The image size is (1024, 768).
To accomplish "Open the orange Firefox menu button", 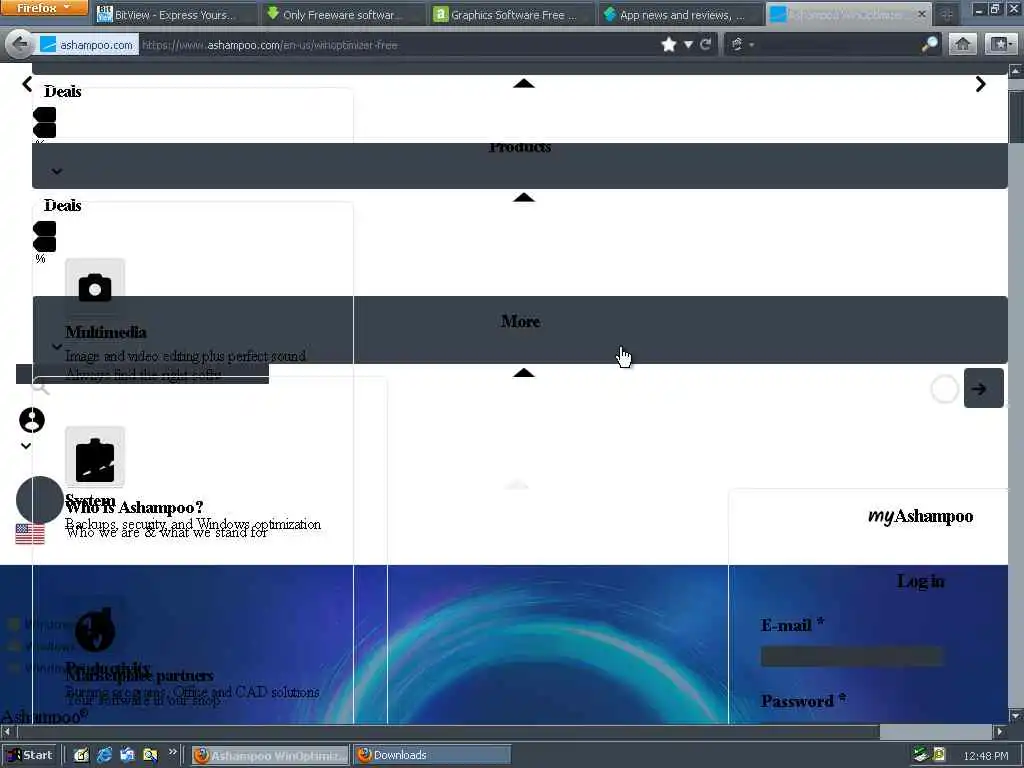I will coord(44,8).
